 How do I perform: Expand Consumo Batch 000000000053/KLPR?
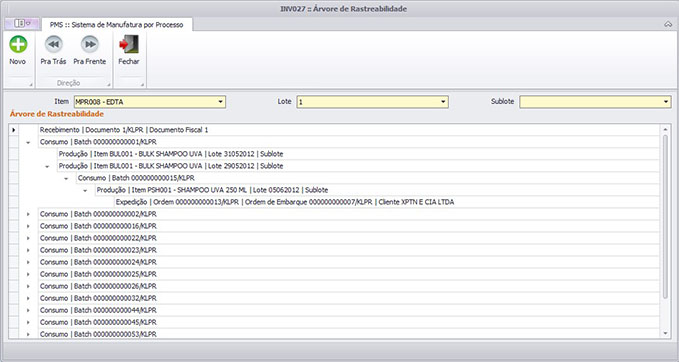pyautogui.click(x=28, y=334)
